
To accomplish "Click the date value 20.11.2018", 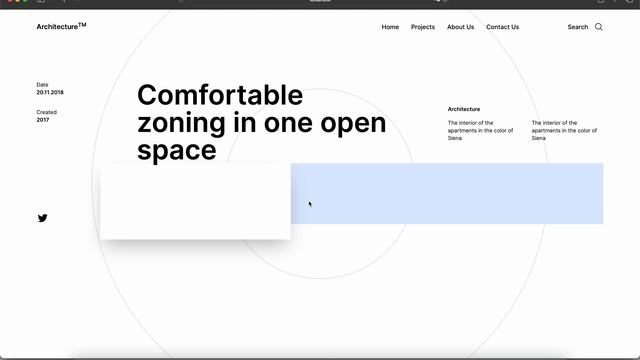I will (x=50, y=92).
